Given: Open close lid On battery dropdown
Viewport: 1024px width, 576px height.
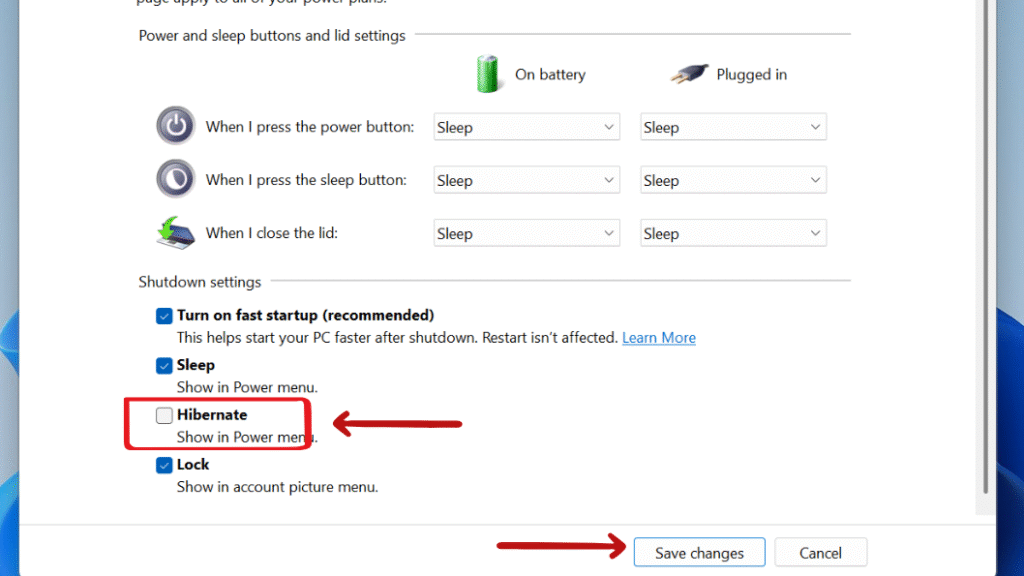Looking at the screenshot, I should coord(526,233).
